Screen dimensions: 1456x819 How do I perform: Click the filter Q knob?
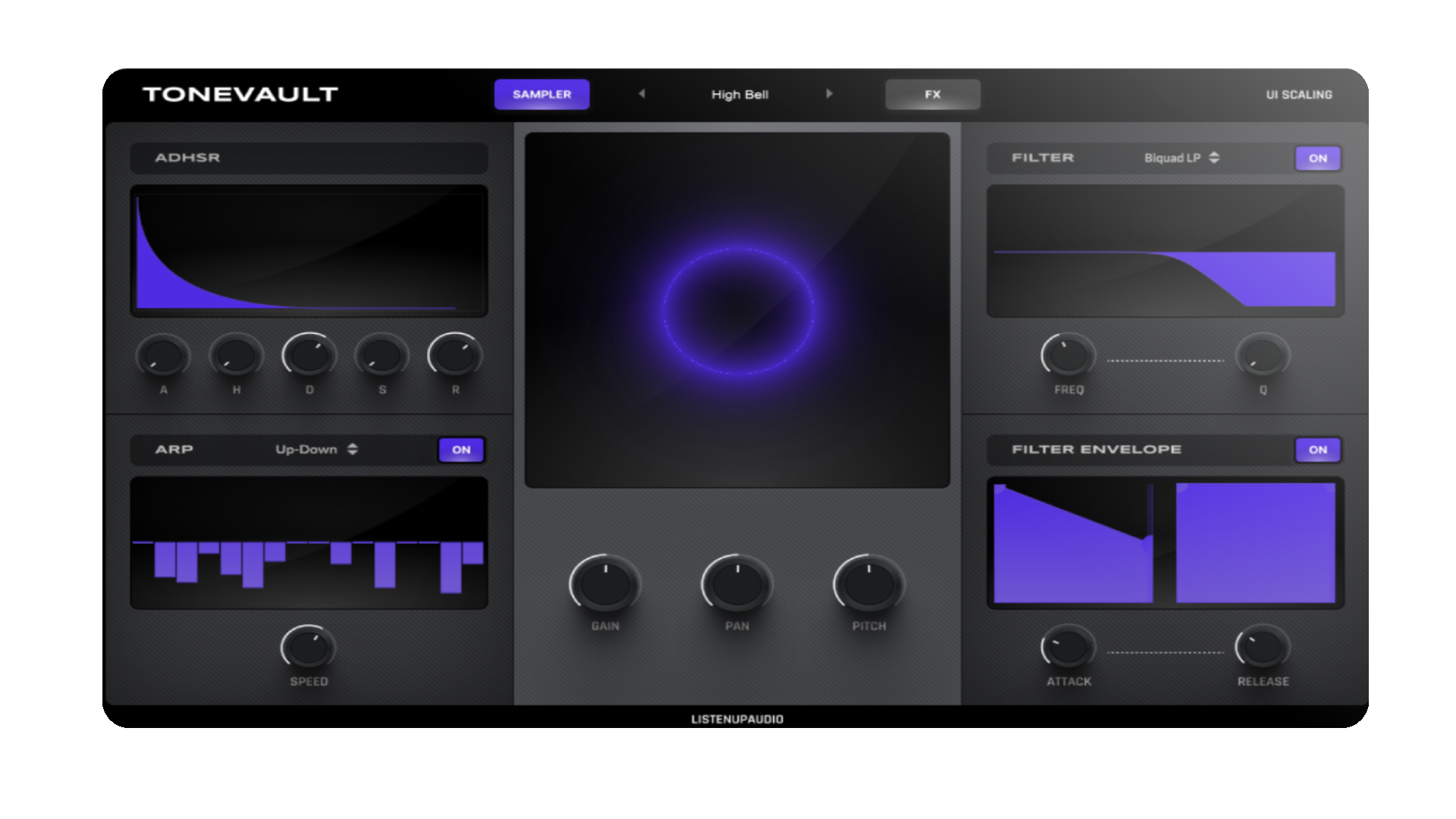tap(1263, 356)
